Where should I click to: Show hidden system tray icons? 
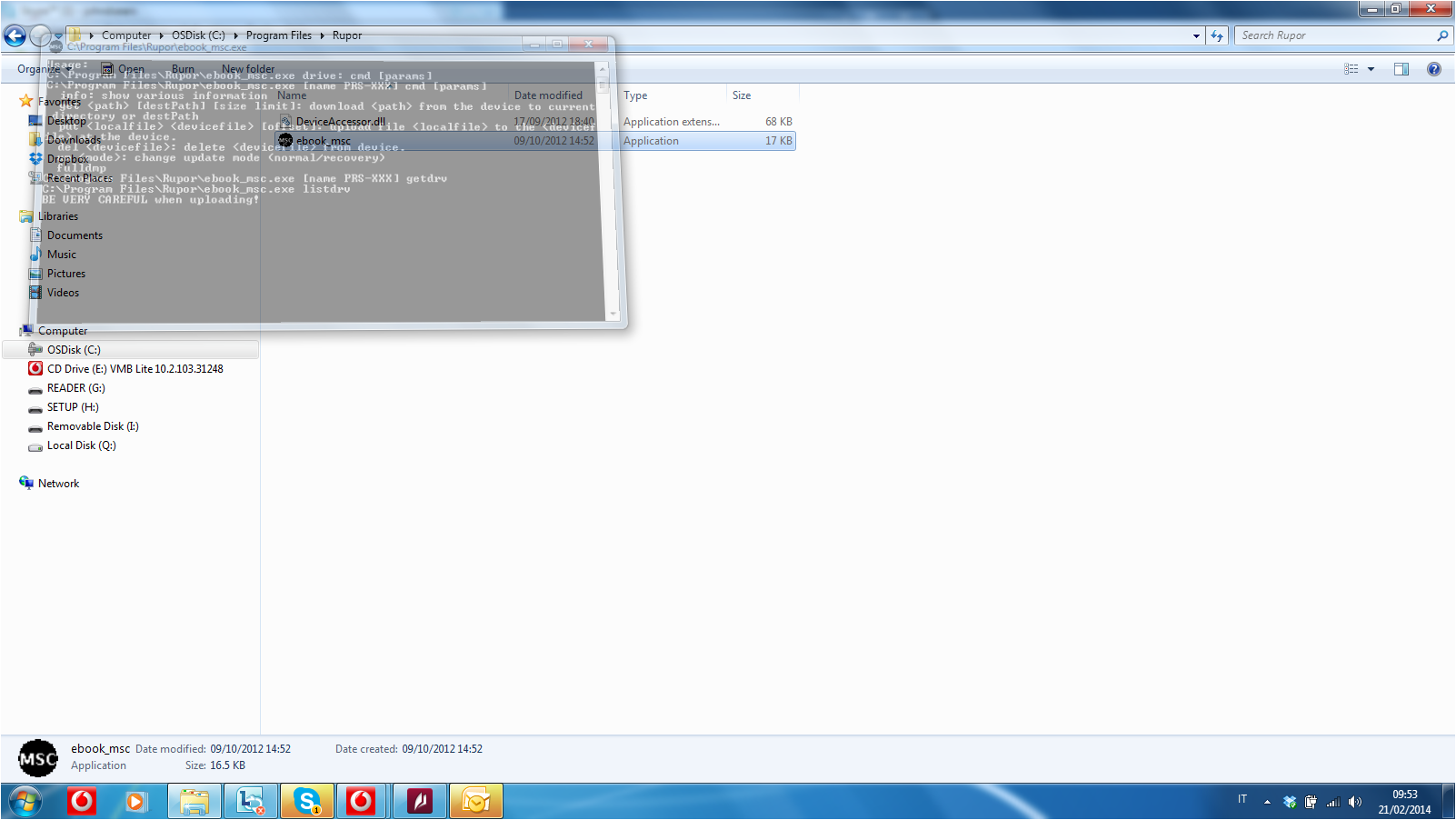point(1267,802)
